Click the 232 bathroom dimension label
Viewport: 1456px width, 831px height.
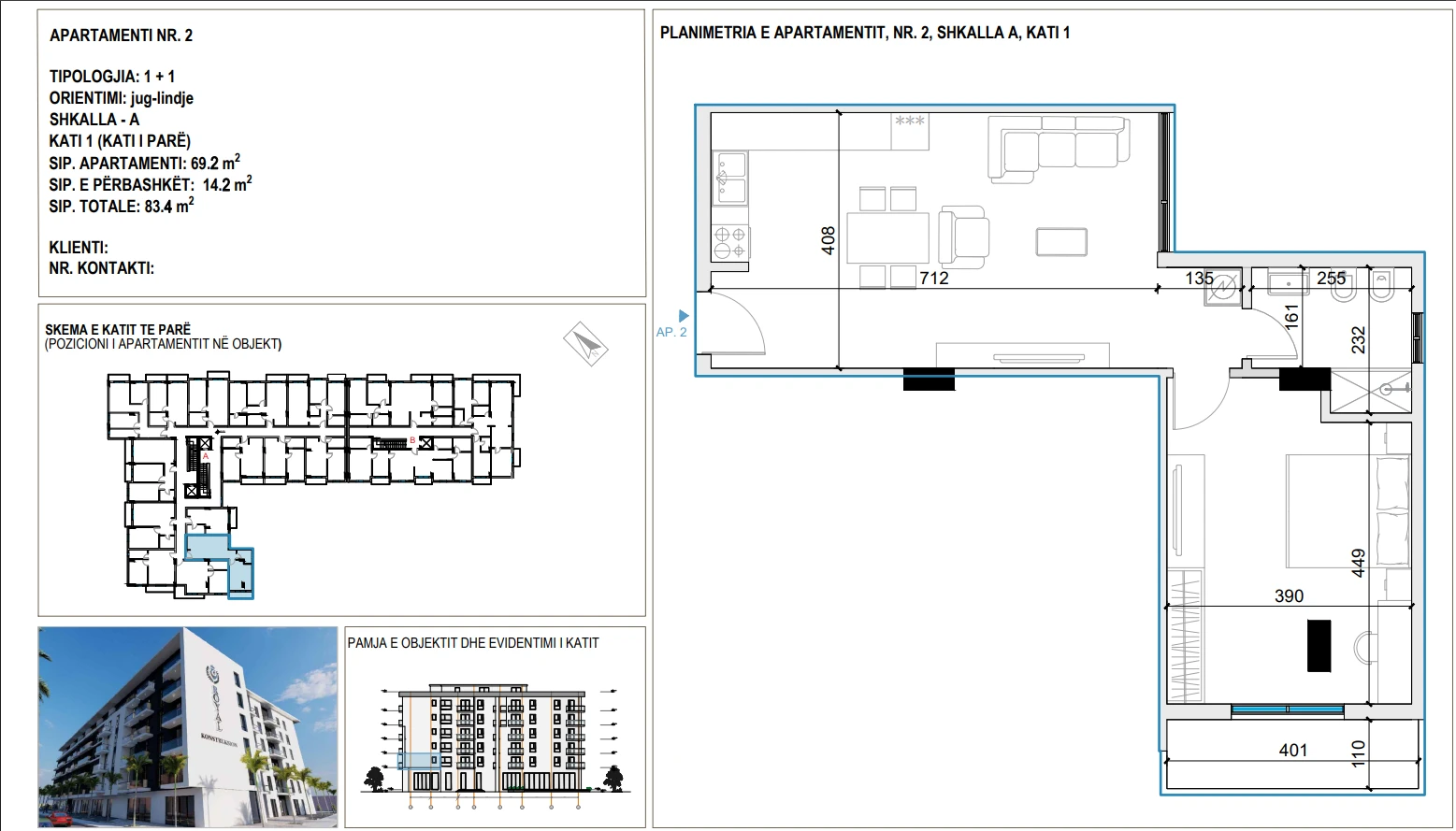(1358, 339)
